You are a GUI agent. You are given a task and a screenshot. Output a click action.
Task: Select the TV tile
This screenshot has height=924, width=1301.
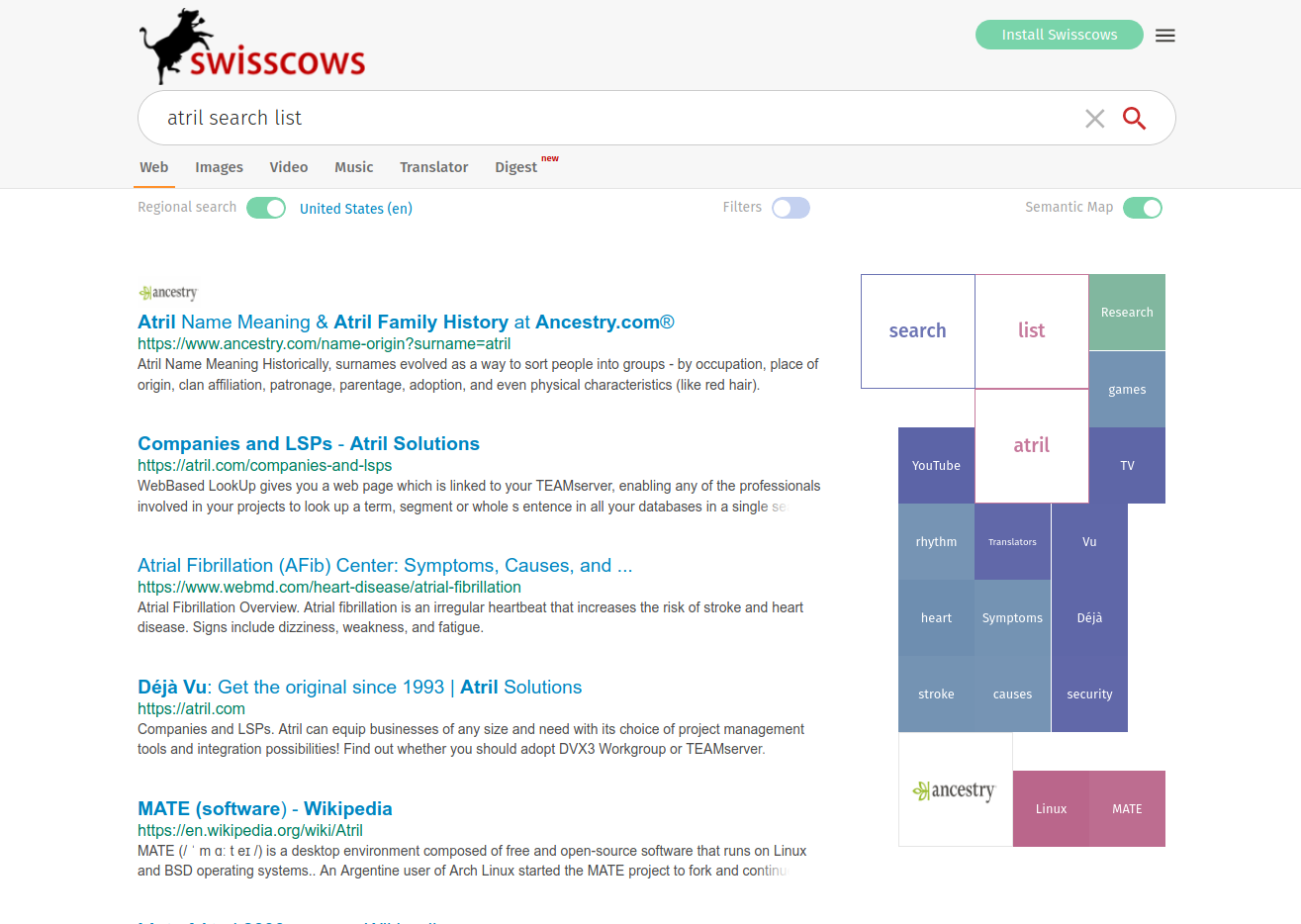click(1127, 466)
